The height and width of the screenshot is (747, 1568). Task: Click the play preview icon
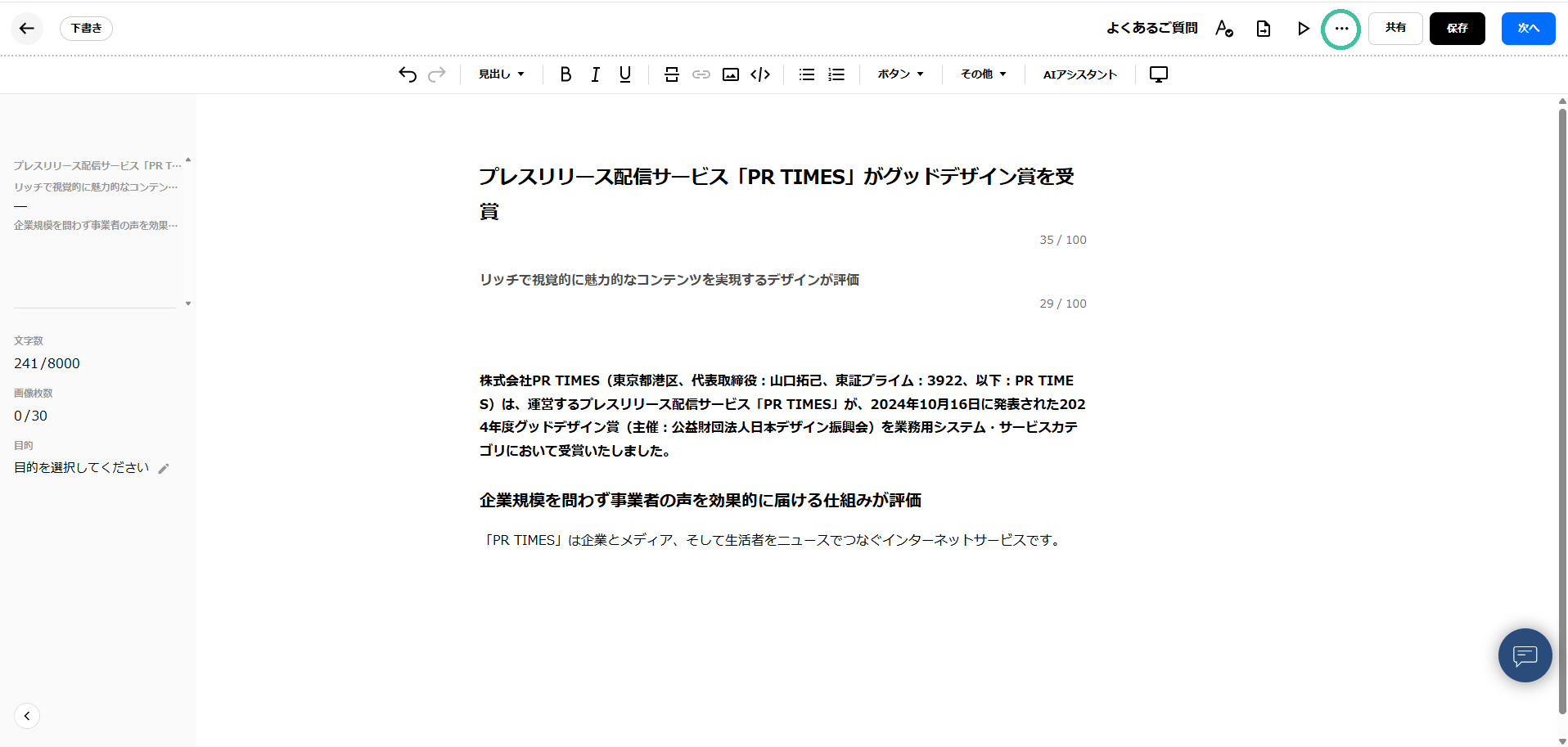(x=1303, y=29)
